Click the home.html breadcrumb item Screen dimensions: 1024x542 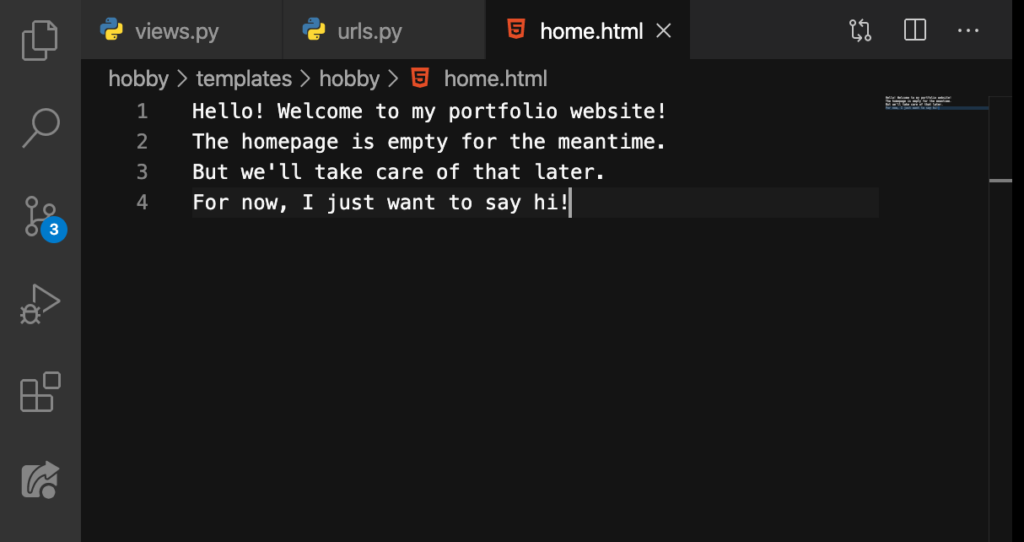(x=495, y=79)
